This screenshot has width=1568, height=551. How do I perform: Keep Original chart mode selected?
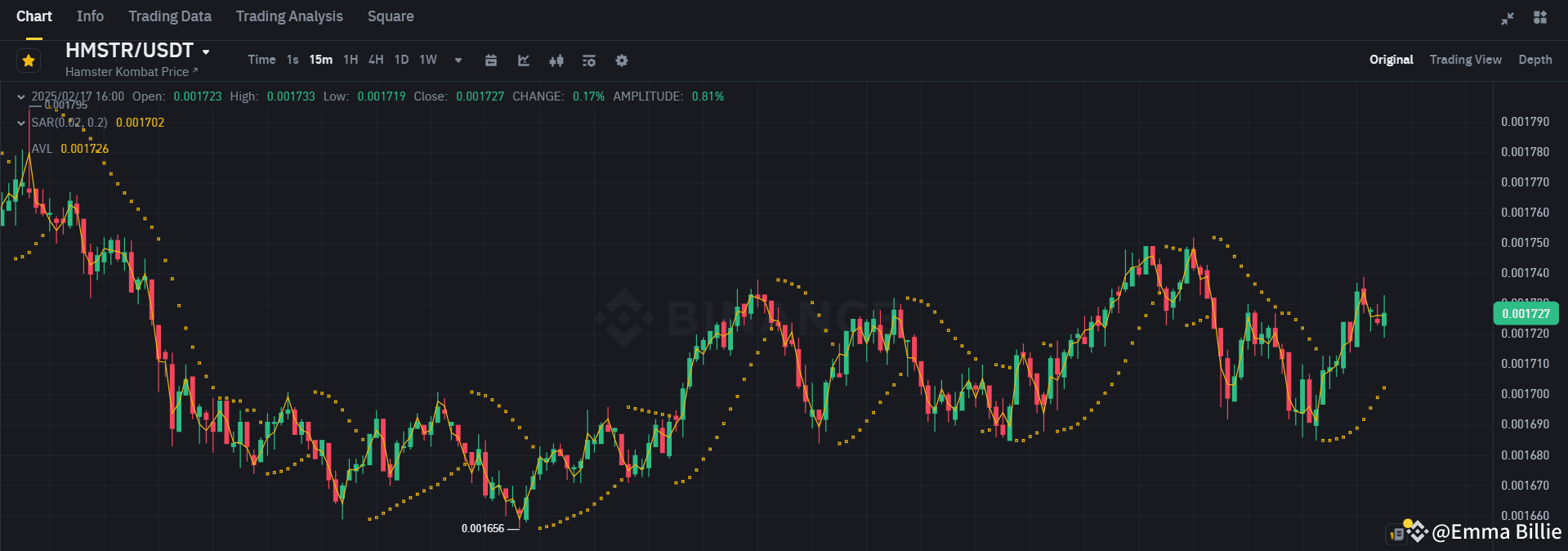[1391, 60]
